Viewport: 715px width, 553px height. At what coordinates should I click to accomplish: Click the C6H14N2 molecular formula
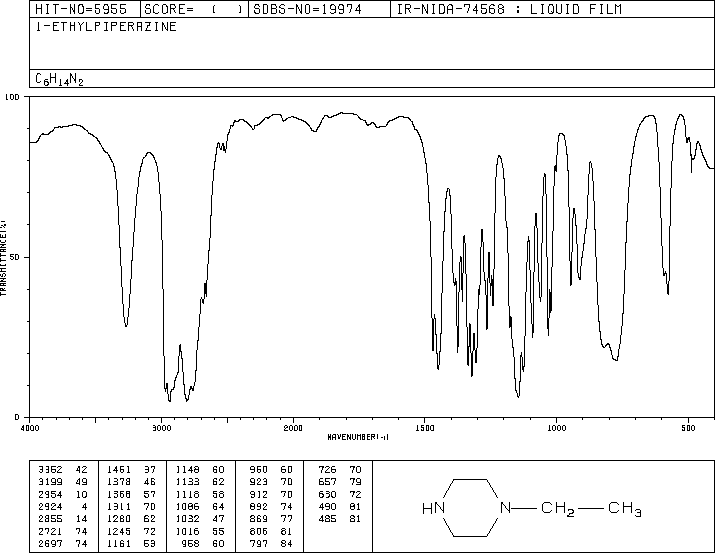click(x=59, y=79)
